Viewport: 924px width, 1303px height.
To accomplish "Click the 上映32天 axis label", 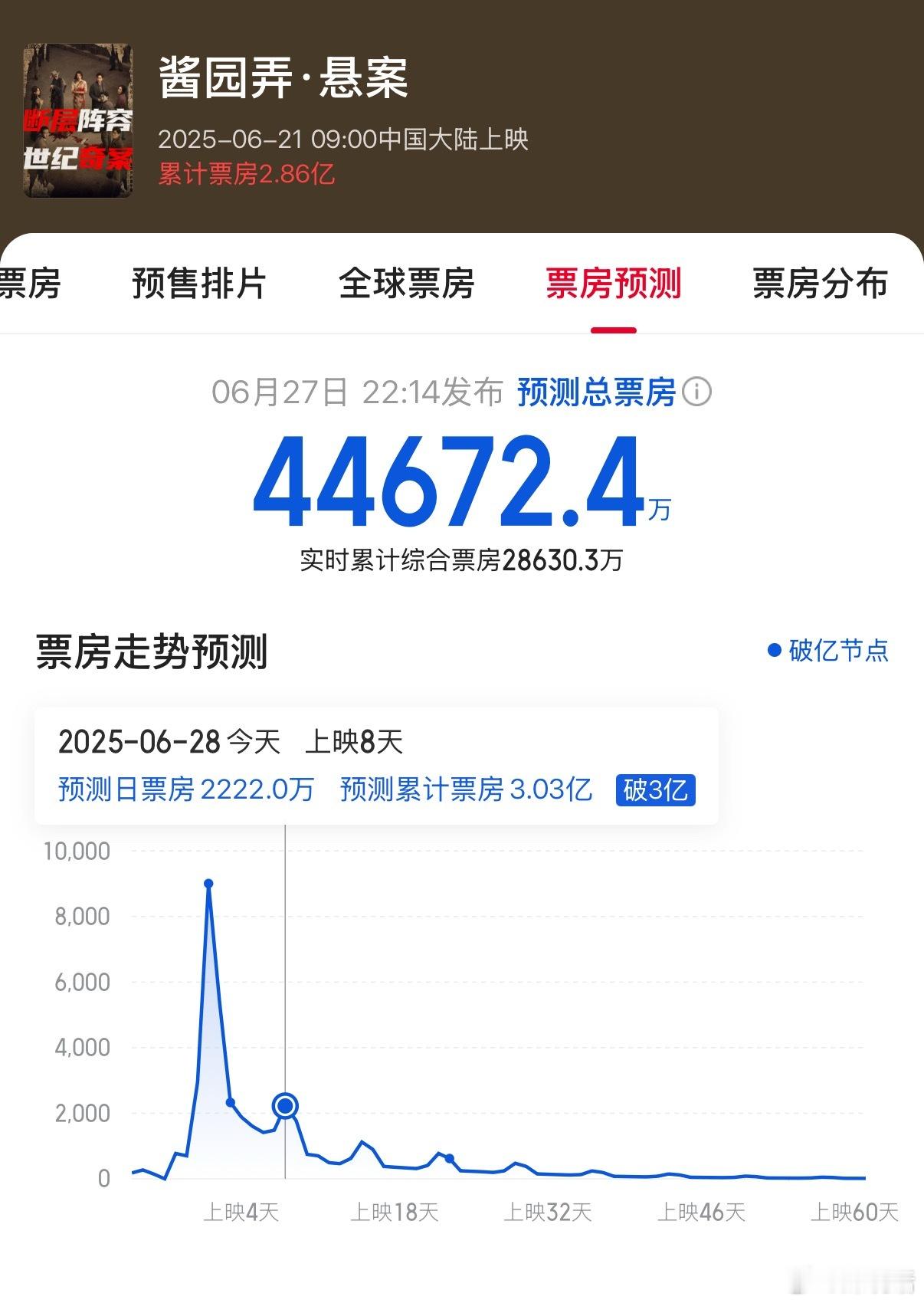I will click(x=548, y=1212).
